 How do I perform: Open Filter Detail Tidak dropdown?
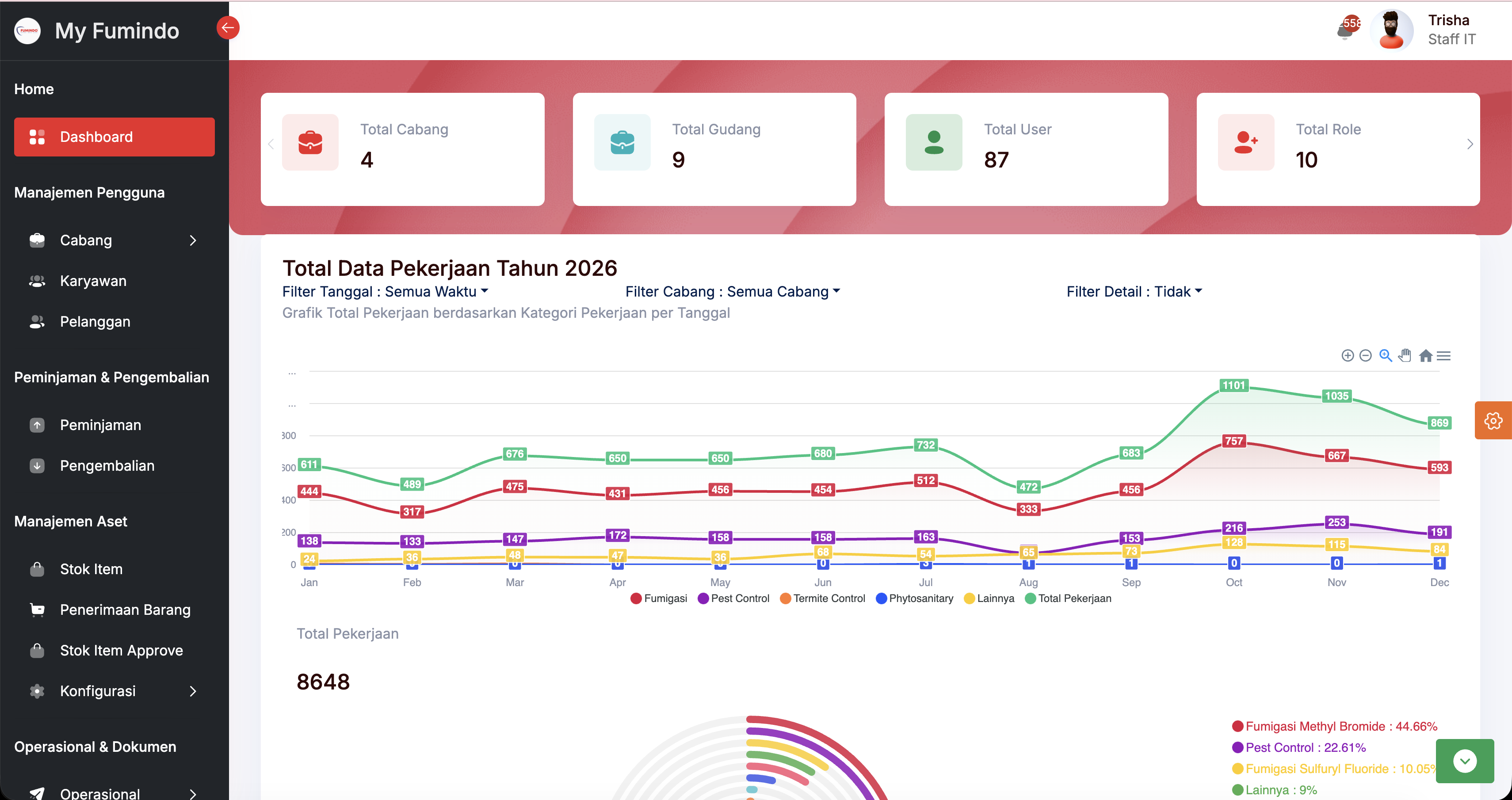(1134, 292)
